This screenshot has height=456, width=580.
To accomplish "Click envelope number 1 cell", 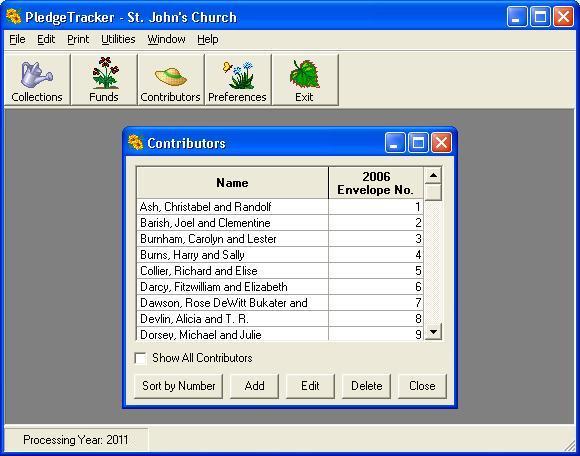I will tap(376, 207).
